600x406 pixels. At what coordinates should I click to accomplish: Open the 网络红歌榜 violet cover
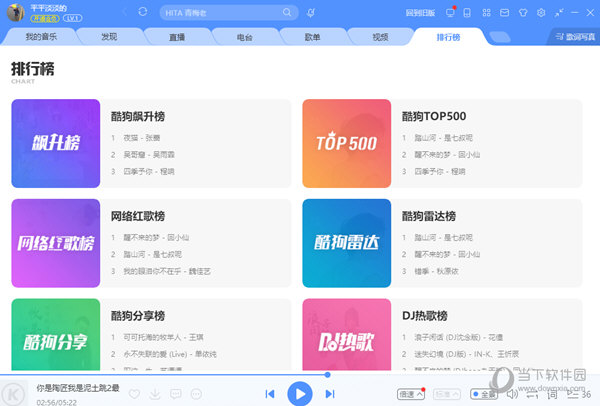coord(56,243)
